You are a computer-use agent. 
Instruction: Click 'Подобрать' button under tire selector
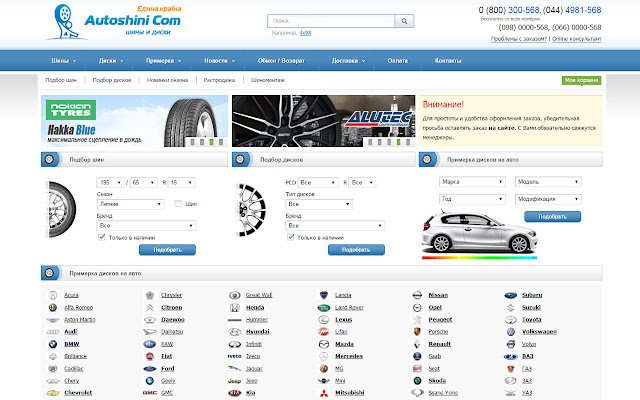point(167,250)
